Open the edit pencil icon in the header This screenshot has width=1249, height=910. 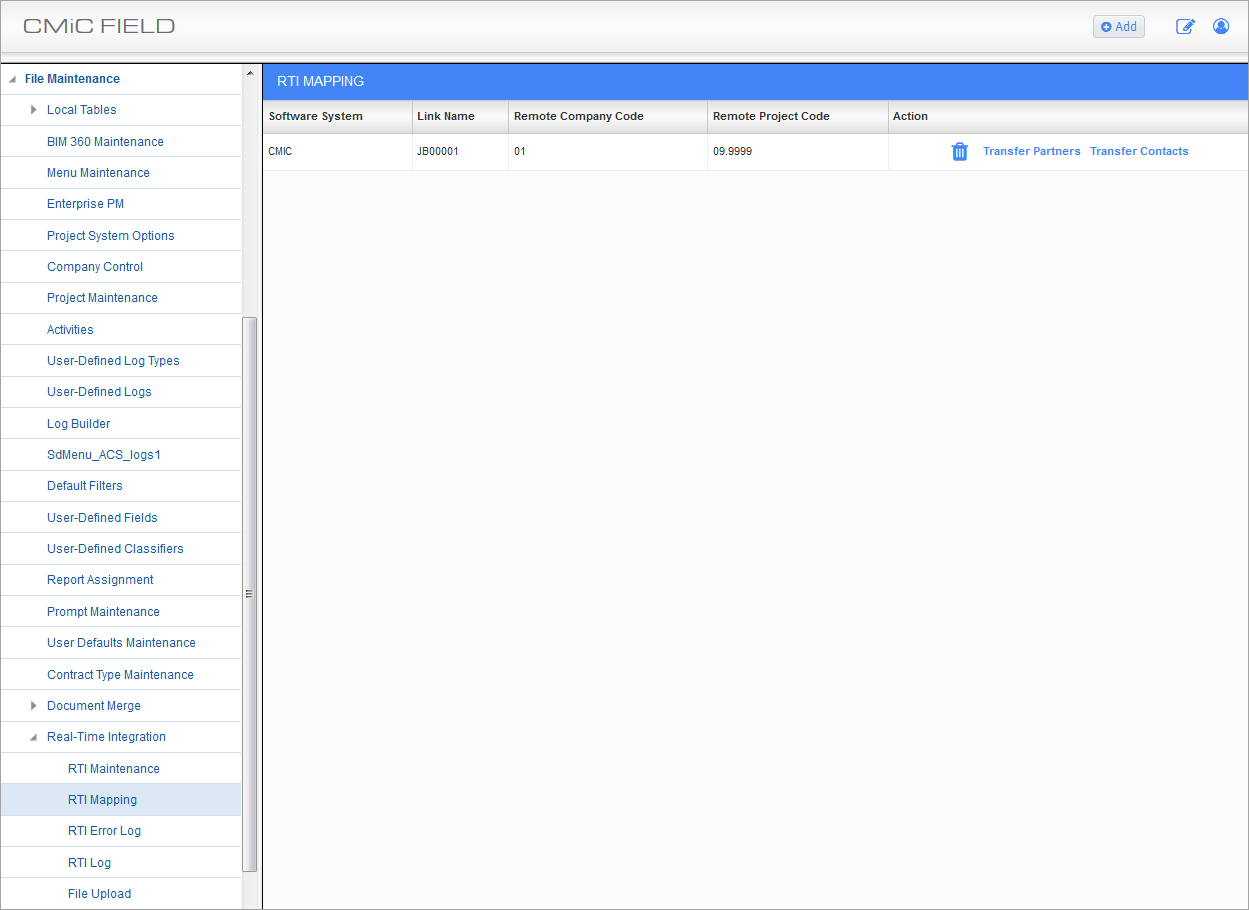click(x=1185, y=27)
